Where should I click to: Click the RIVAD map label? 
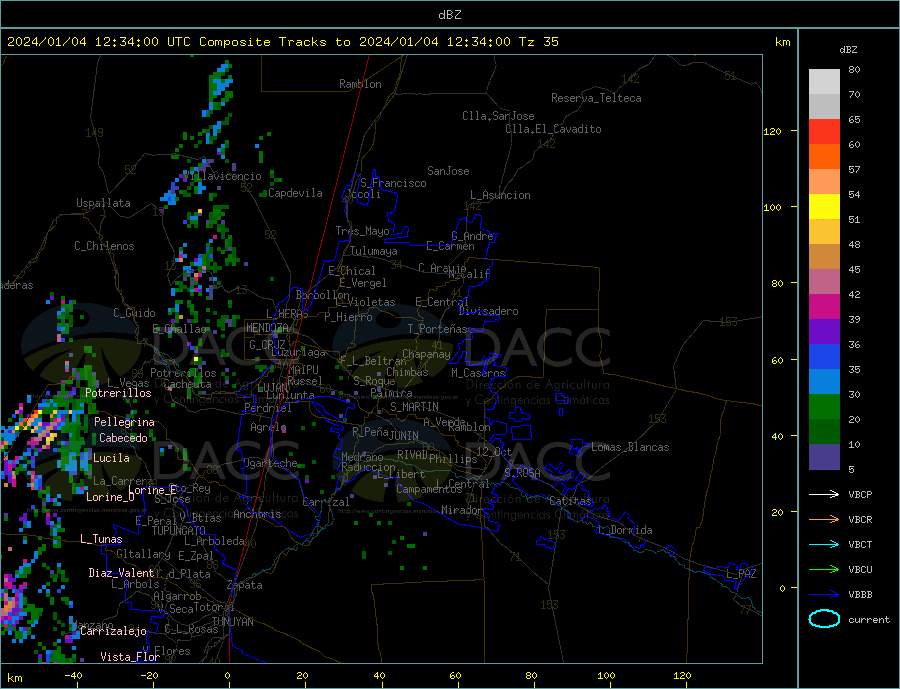pos(412,455)
